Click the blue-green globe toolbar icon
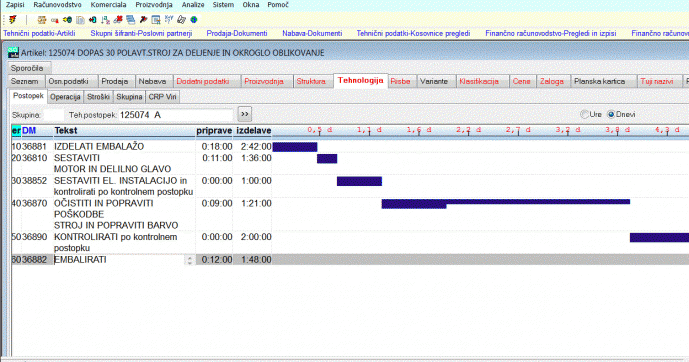The width and height of the screenshot is (689, 362). click(194, 20)
